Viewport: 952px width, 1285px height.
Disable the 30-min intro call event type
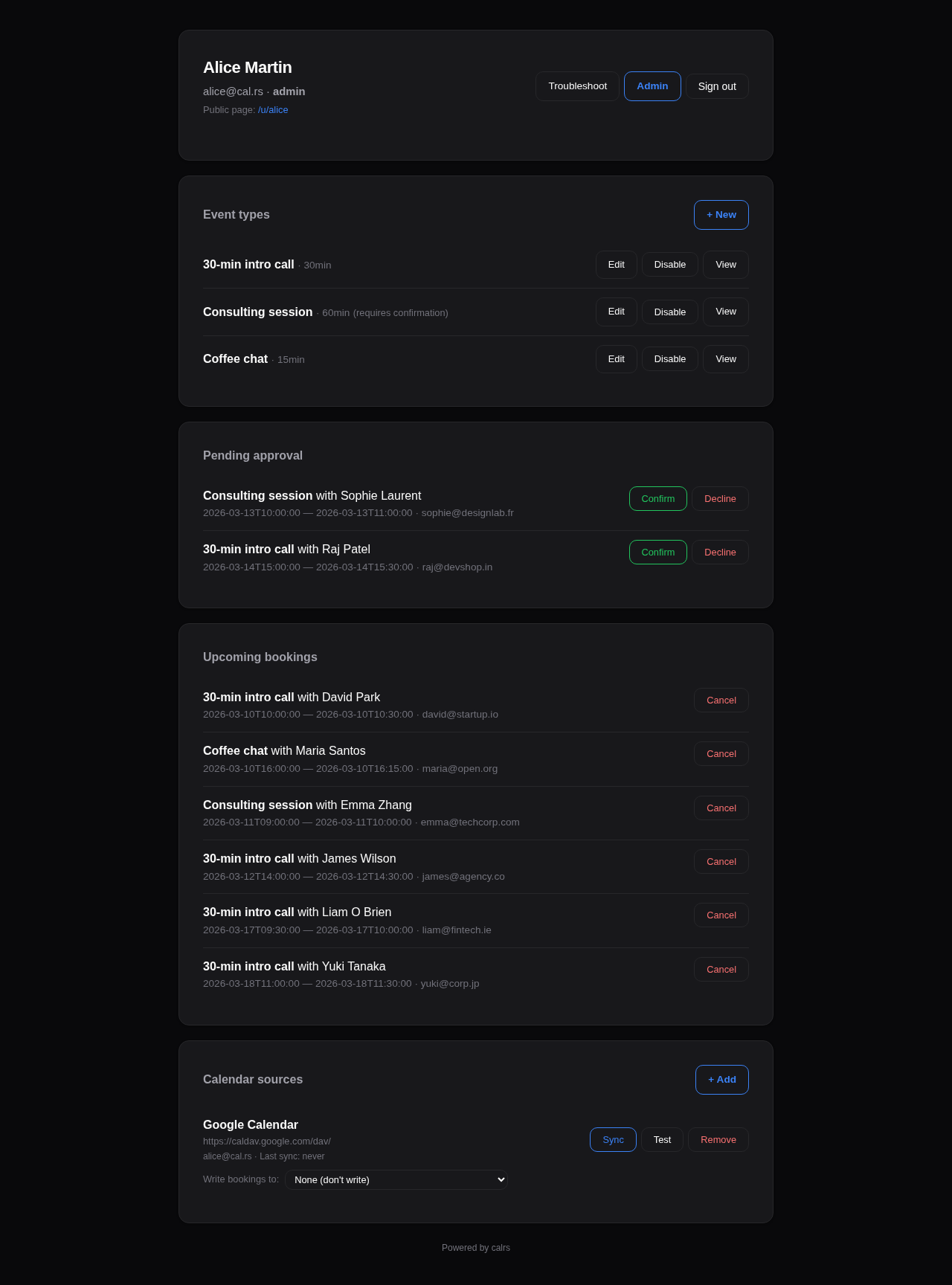(x=669, y=264)
